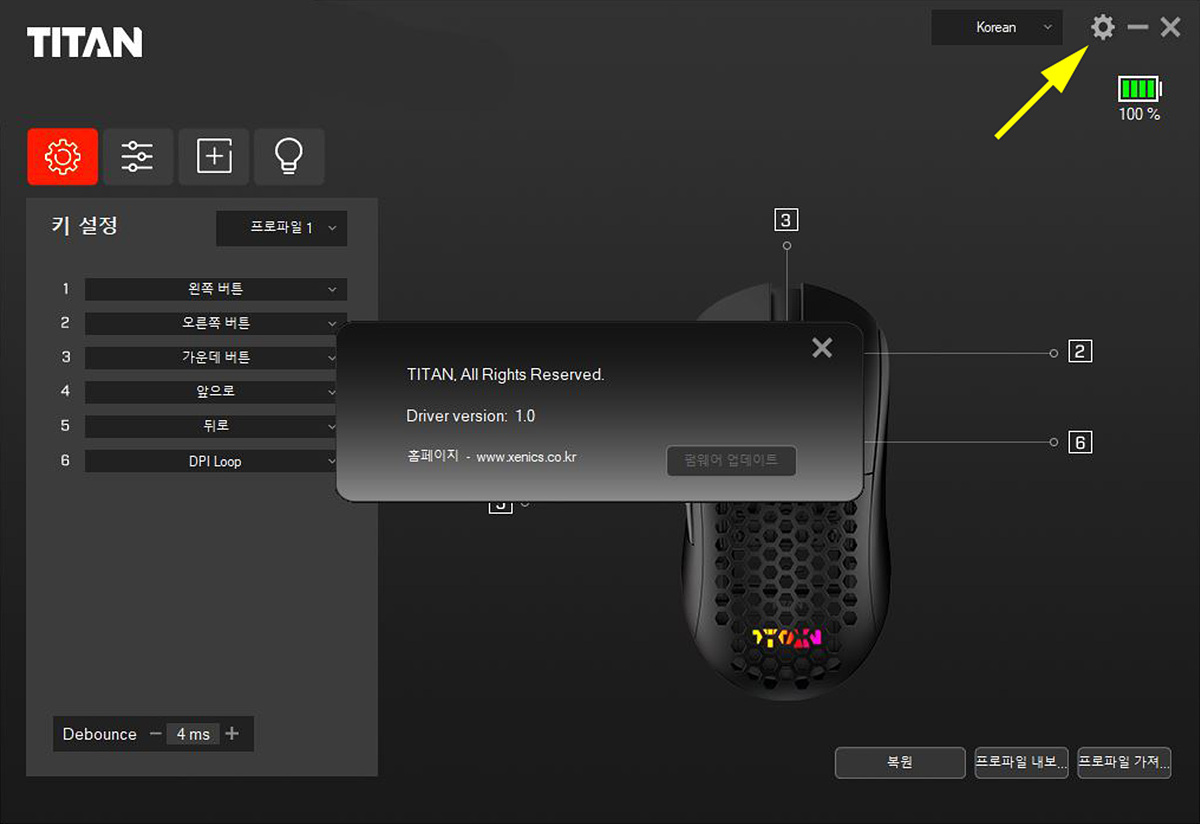
Task: Expand the DPI Loop key 6 dropdown
Action: (x=216, y=461)
